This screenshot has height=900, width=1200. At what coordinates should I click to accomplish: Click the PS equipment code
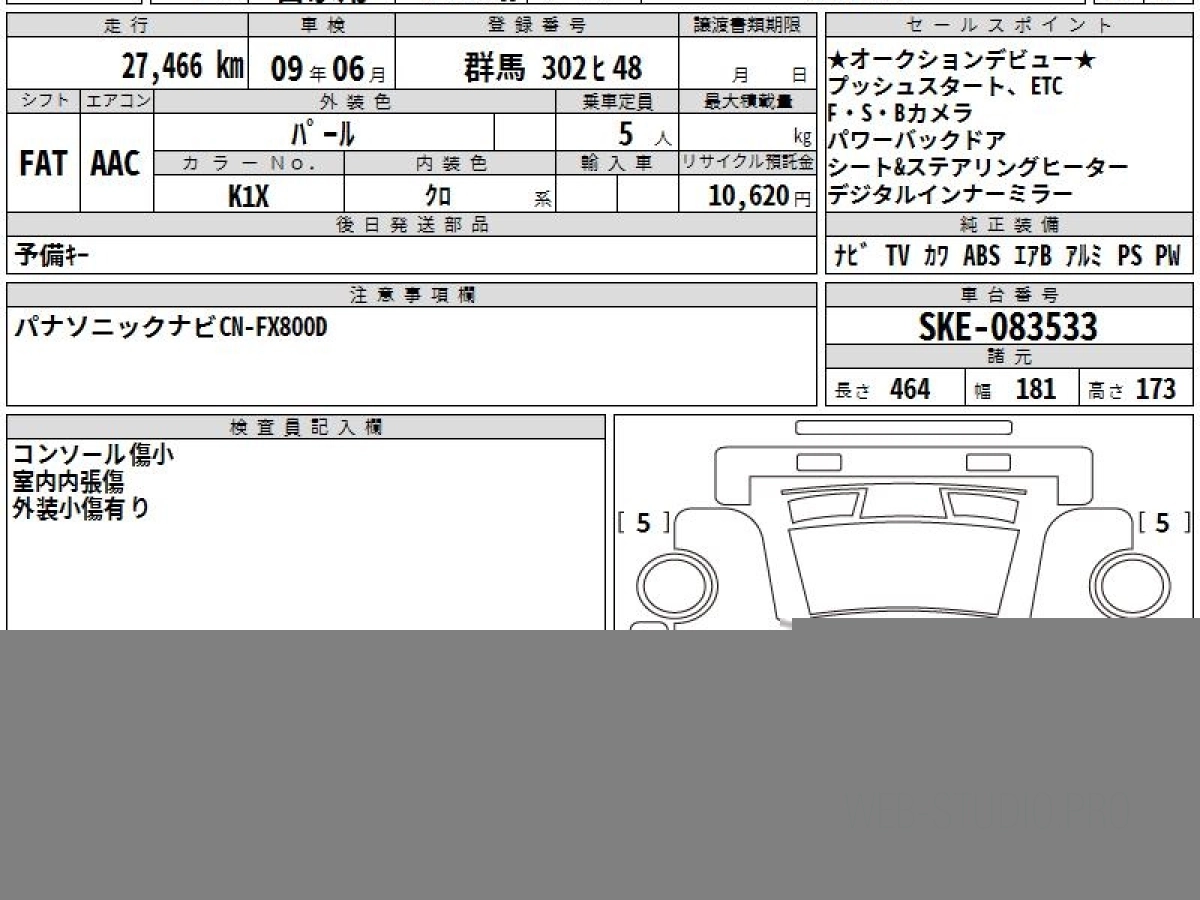1130,256
